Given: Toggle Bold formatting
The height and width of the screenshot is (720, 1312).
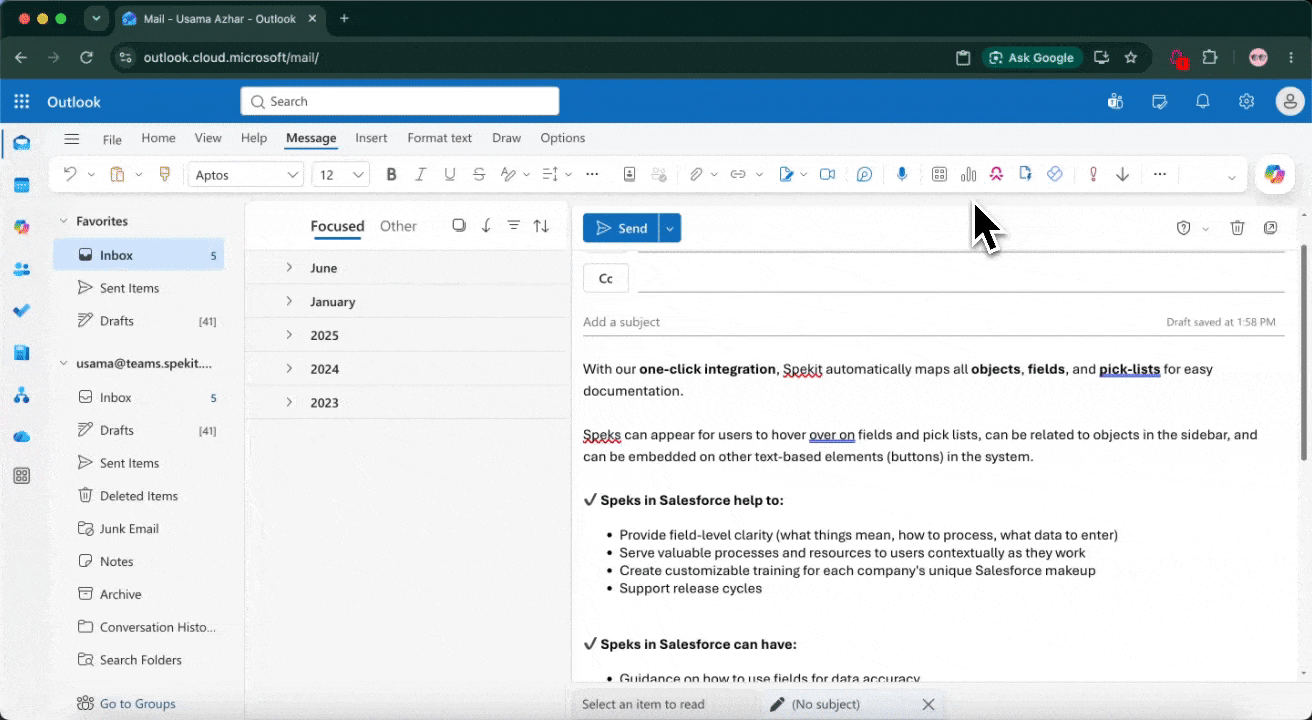Looking at the screenshot, I should (x=391, y=175).
